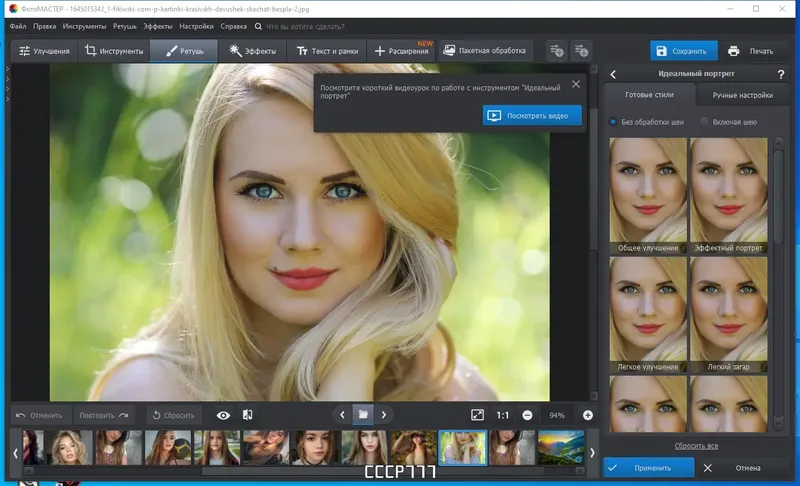Viewport: 800px width, 486px height.
Task: Go to the previous photo with the left chevron
Action: (342, 414)
